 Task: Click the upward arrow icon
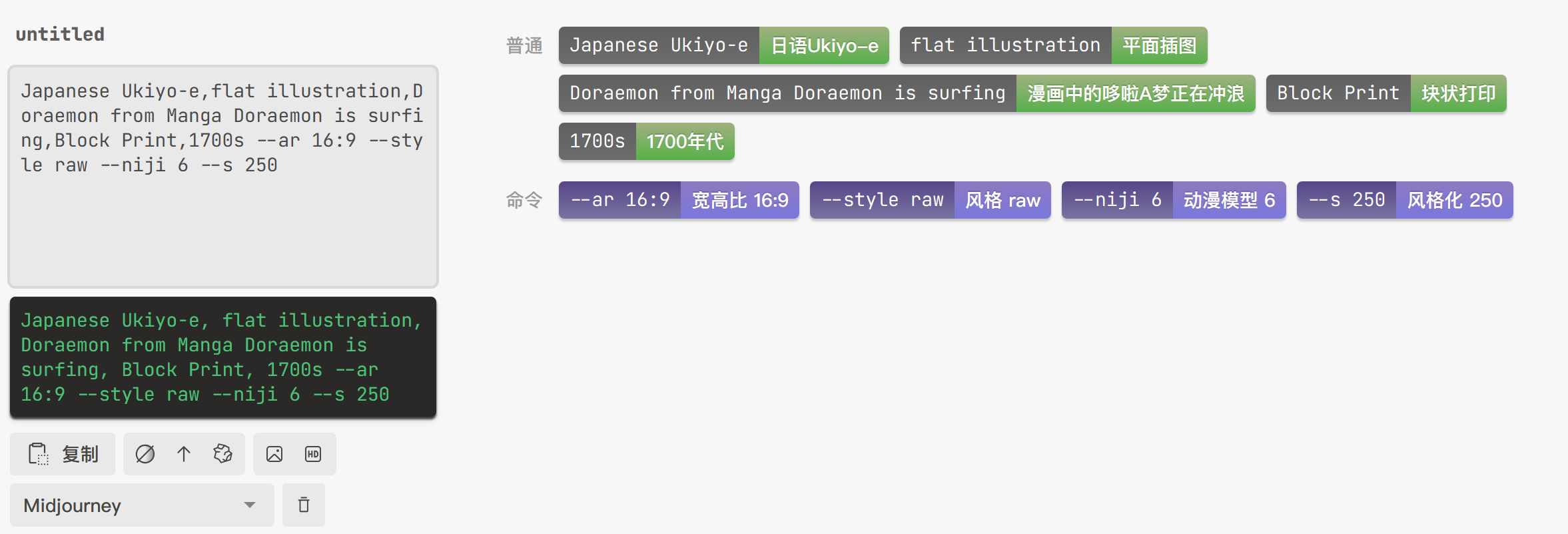coord(184,454)
